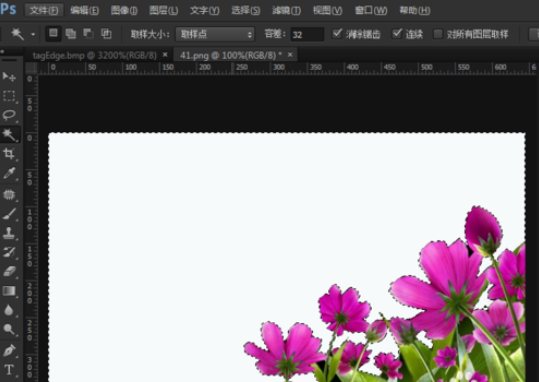Select the Pen tool

coord(9,351)
